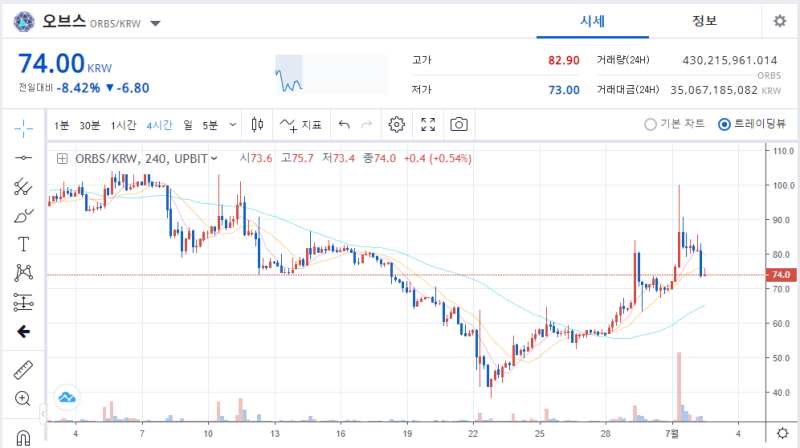
Task: Switch to the 시세 tab
Action: coord(592,21)
